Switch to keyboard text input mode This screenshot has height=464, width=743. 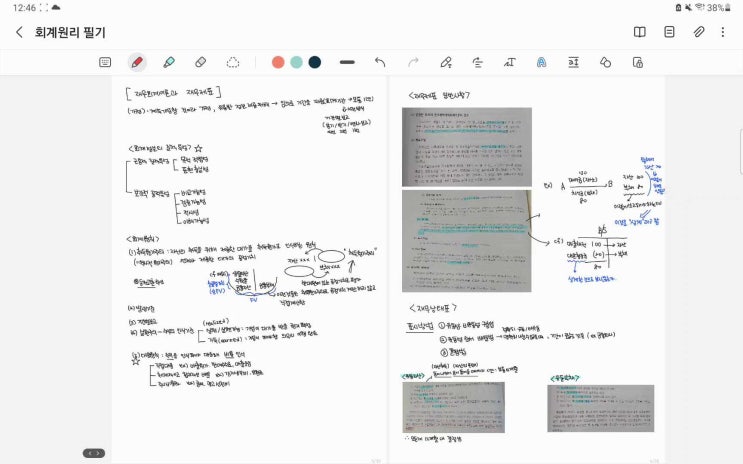tap(105, 62)
